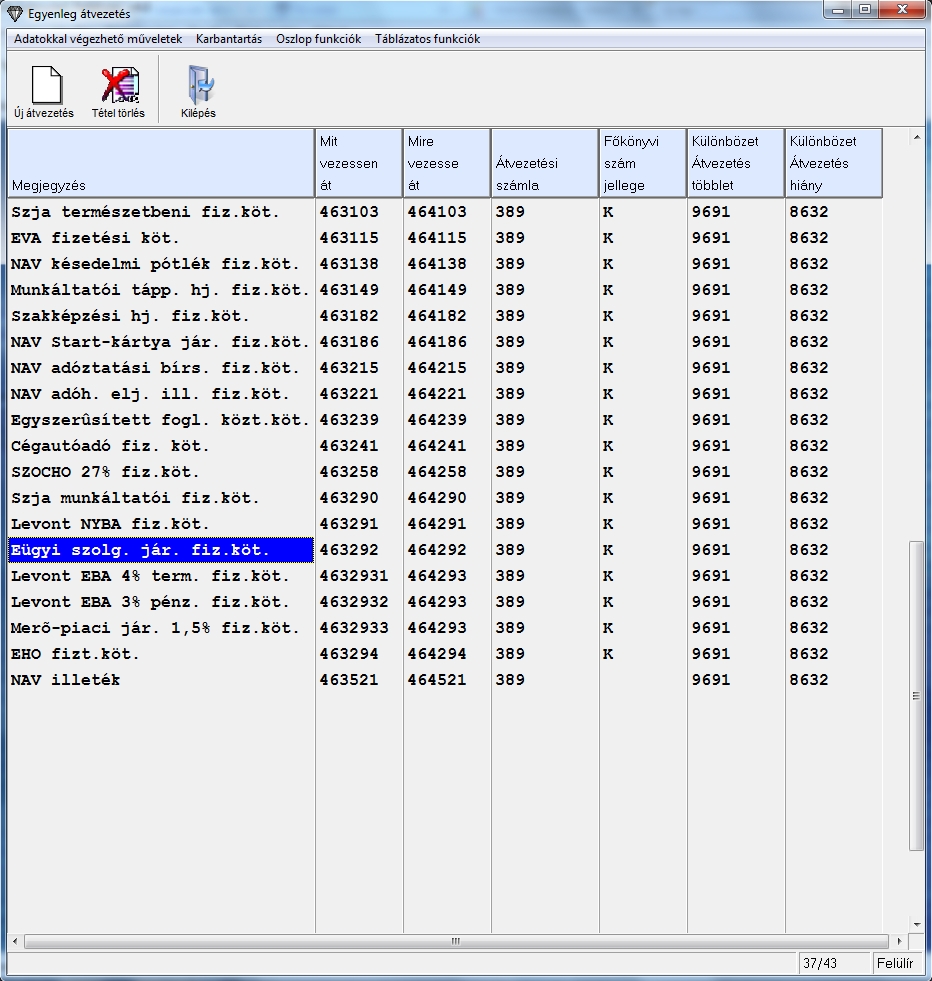The image size is (932, 981).
Task: Click the Megjegyzés column header
Action: 161,163
